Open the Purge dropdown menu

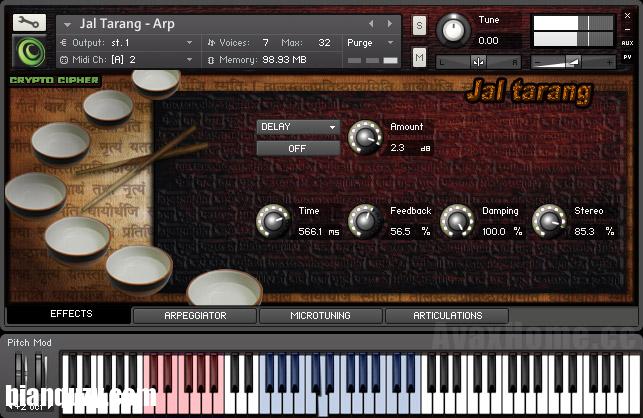pyautogui.click(x=370, y=43)
